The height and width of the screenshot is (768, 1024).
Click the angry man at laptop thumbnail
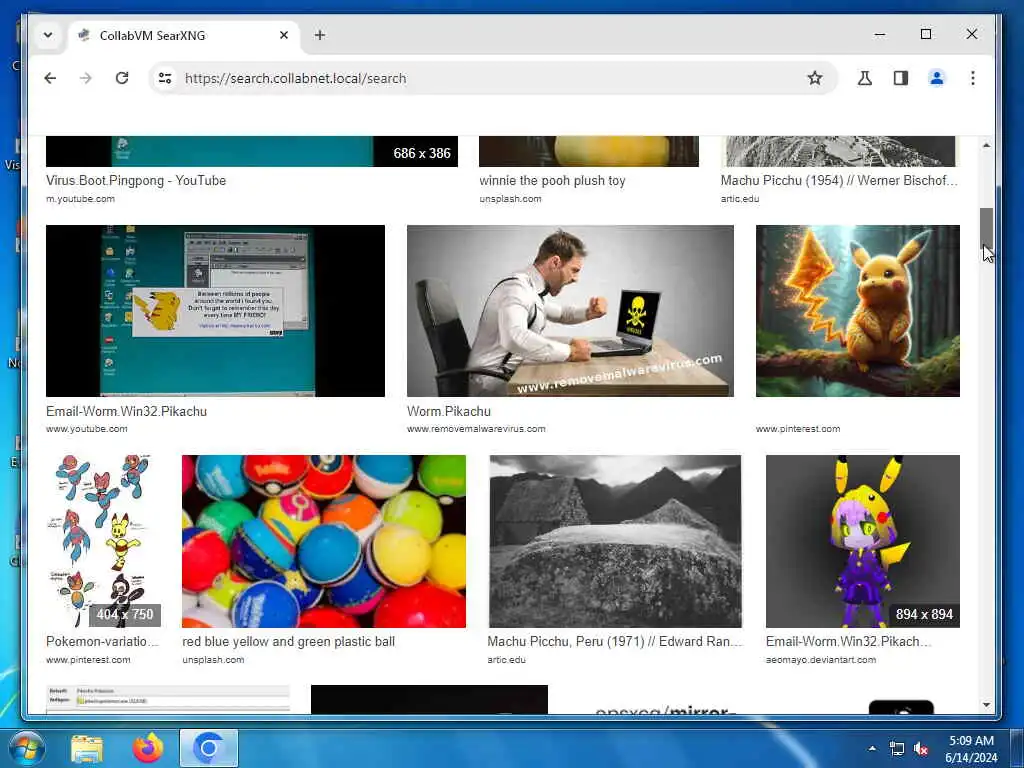point(570,311)
